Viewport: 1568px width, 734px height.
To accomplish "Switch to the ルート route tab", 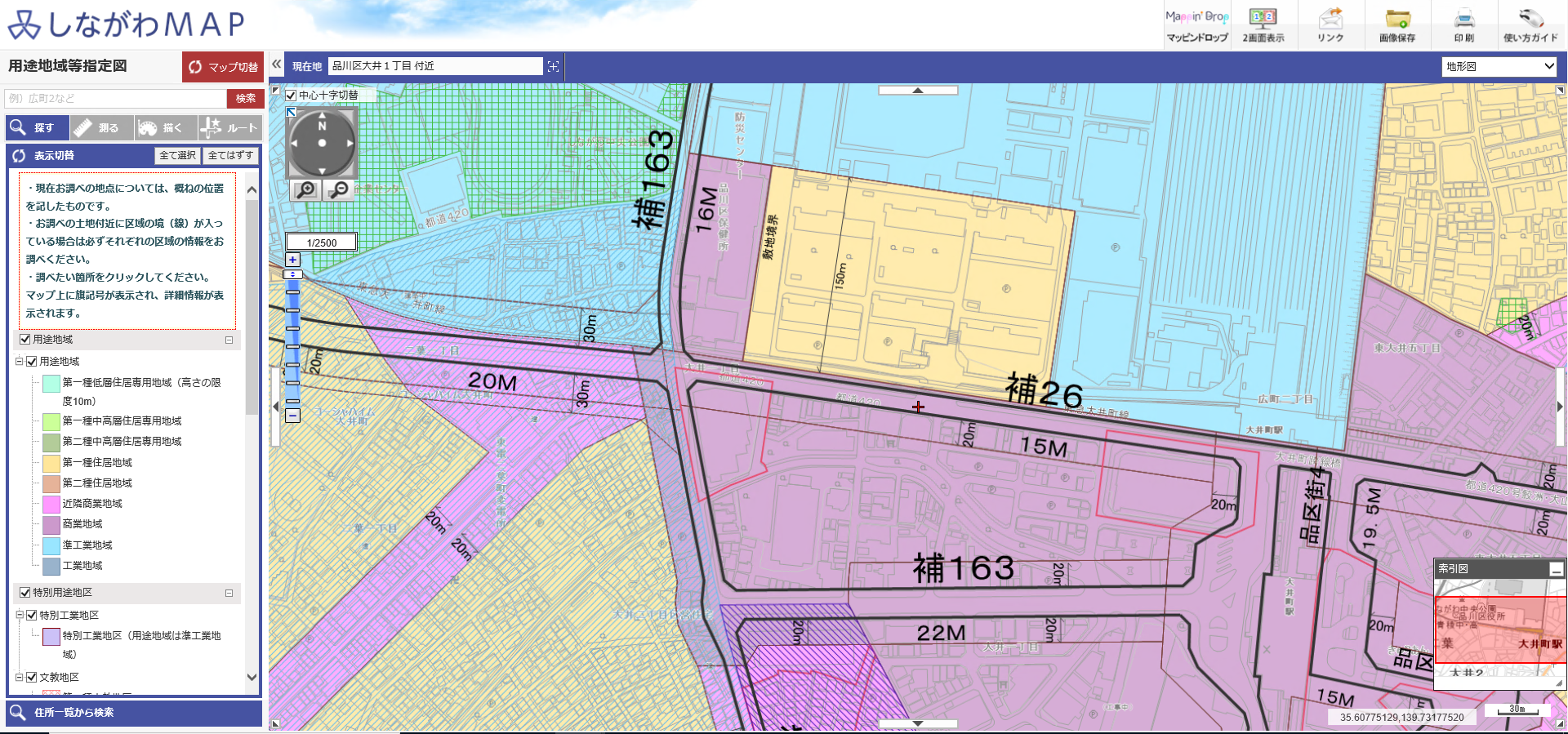I will tap(229, 128).
